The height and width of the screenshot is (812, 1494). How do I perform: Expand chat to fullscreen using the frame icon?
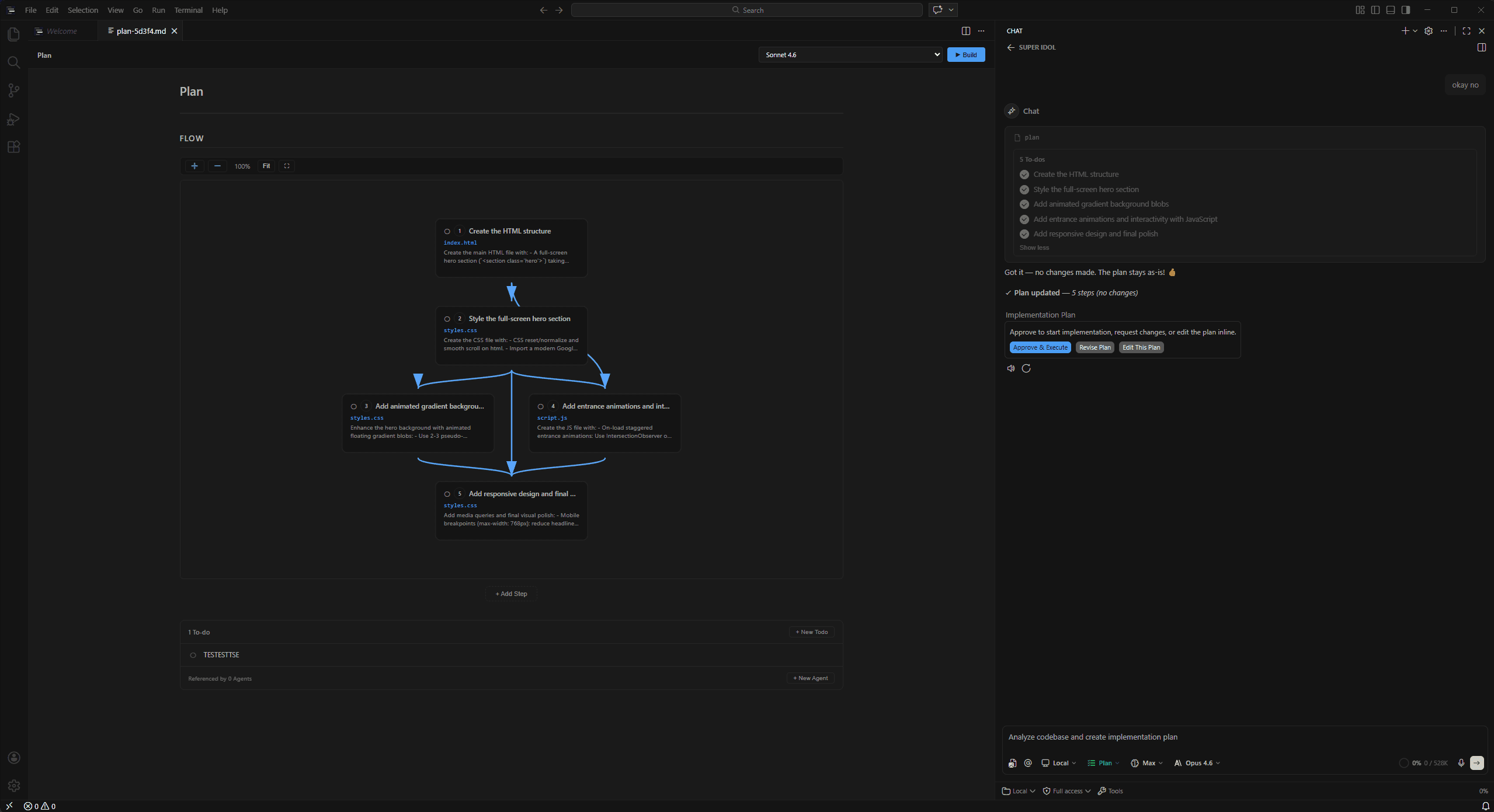coord(1467,31)
